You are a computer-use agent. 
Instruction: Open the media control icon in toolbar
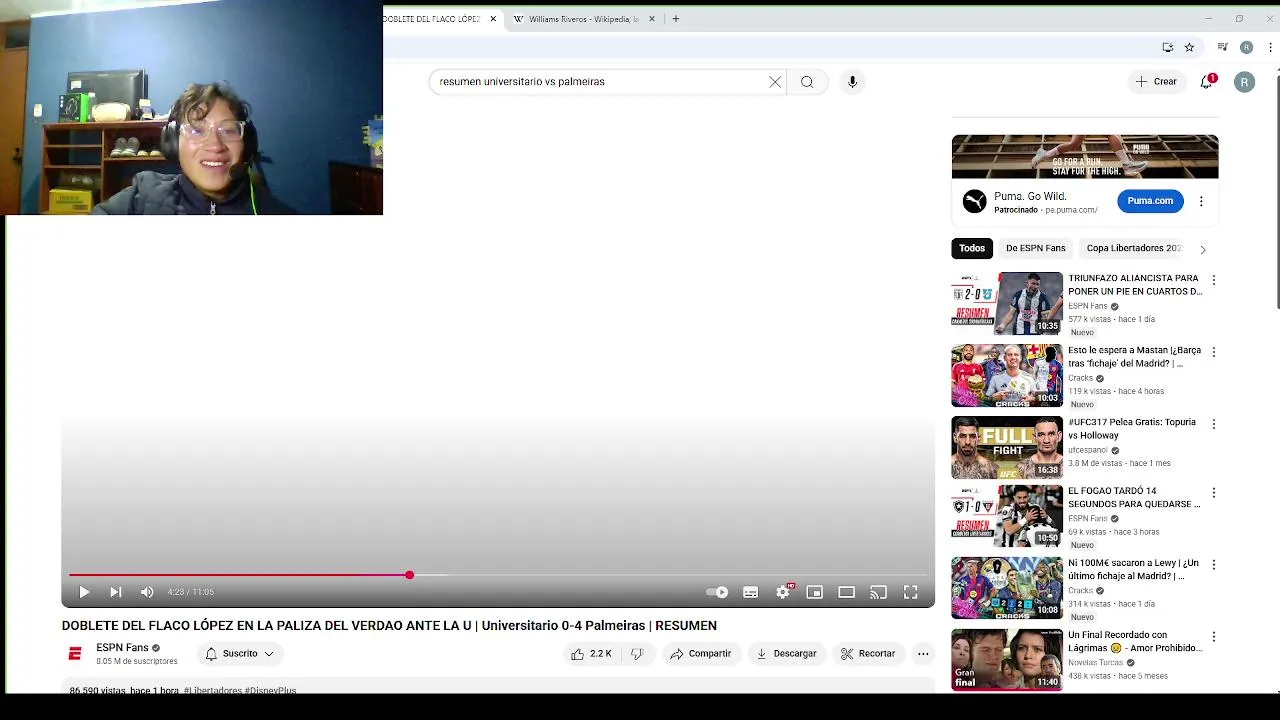coord(1222,47)
